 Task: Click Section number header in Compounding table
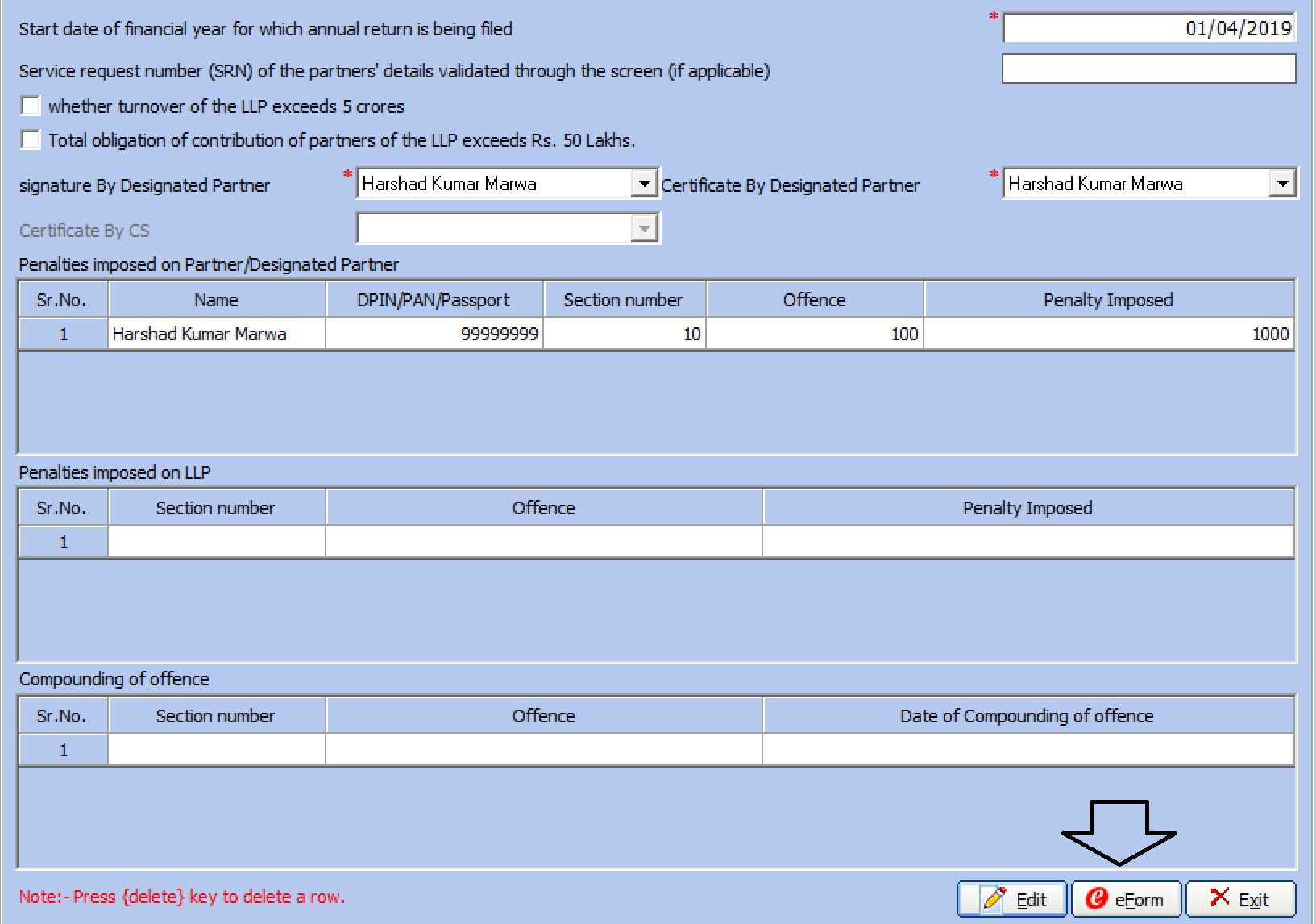click(x=217, y=715)
